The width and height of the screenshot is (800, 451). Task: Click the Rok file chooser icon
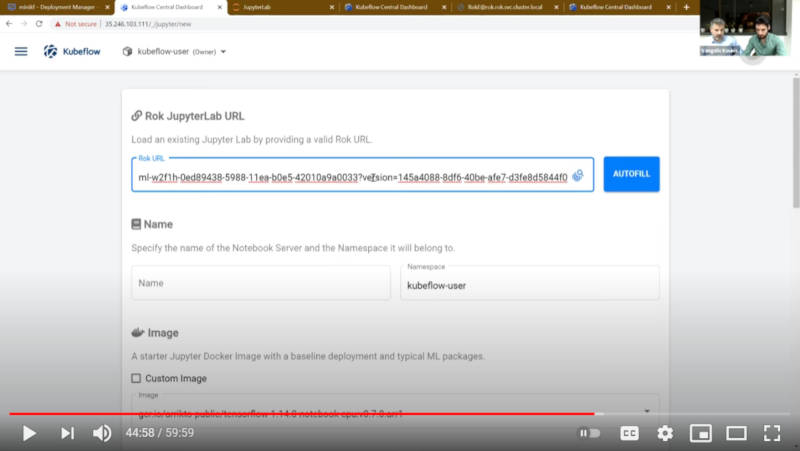click(x=578, y=176)
